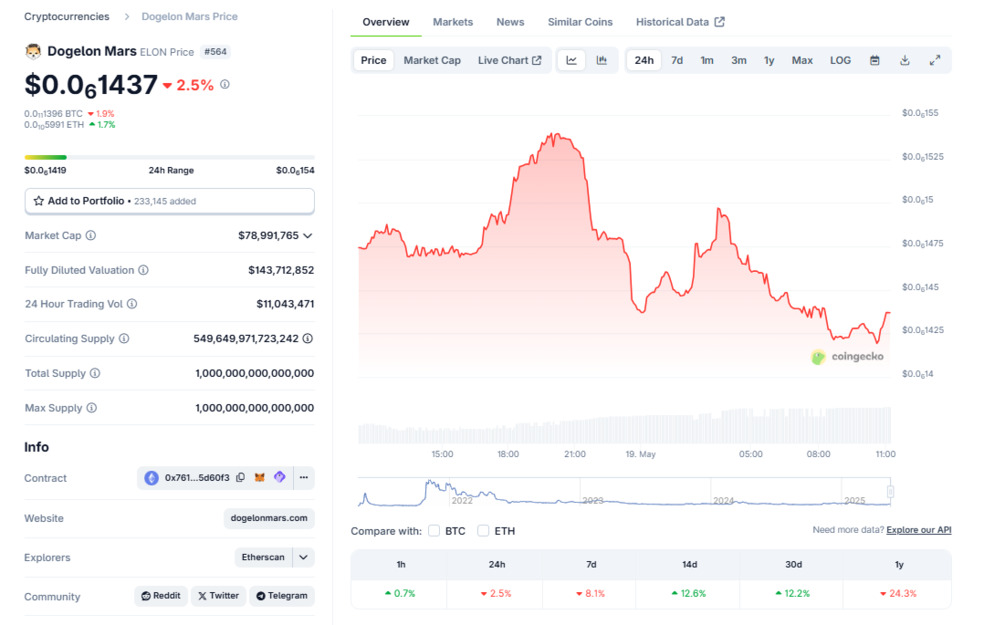
Task: Click the #564 rank badge
Action: pos(215,52)
